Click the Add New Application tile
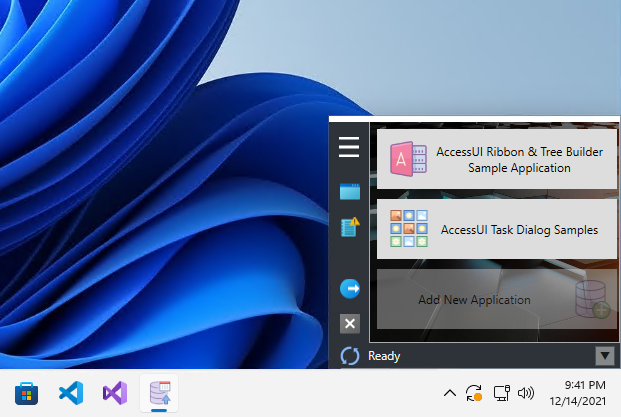The image size is (621, 417). click(497, 299)
